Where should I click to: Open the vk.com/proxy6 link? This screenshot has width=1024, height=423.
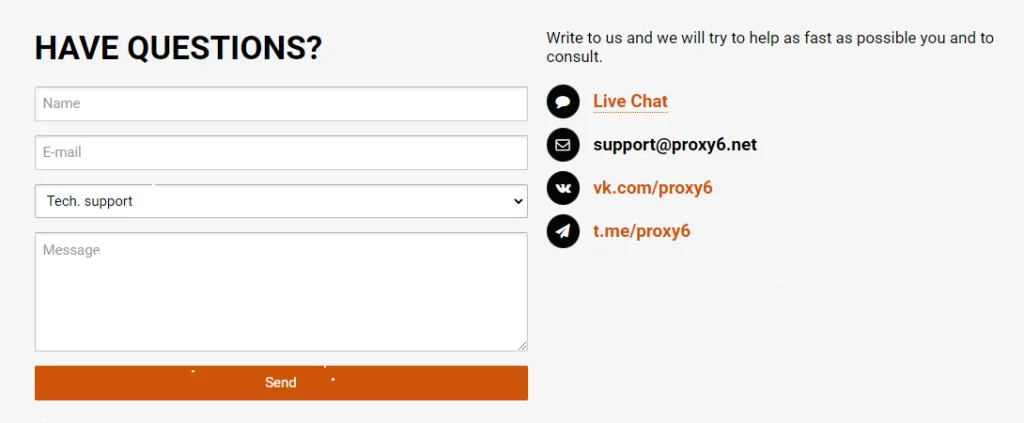pyautogui.click(x=652, y=188)
